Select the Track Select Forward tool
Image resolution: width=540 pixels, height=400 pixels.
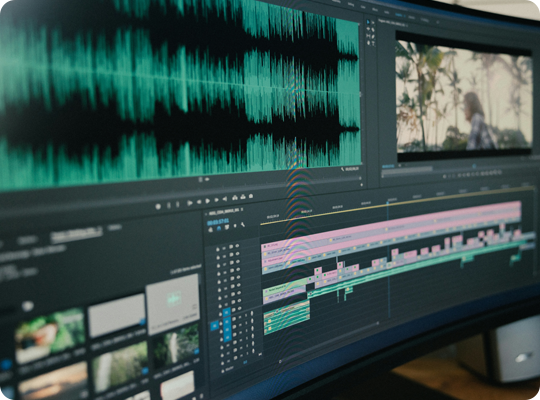point(373,23)
